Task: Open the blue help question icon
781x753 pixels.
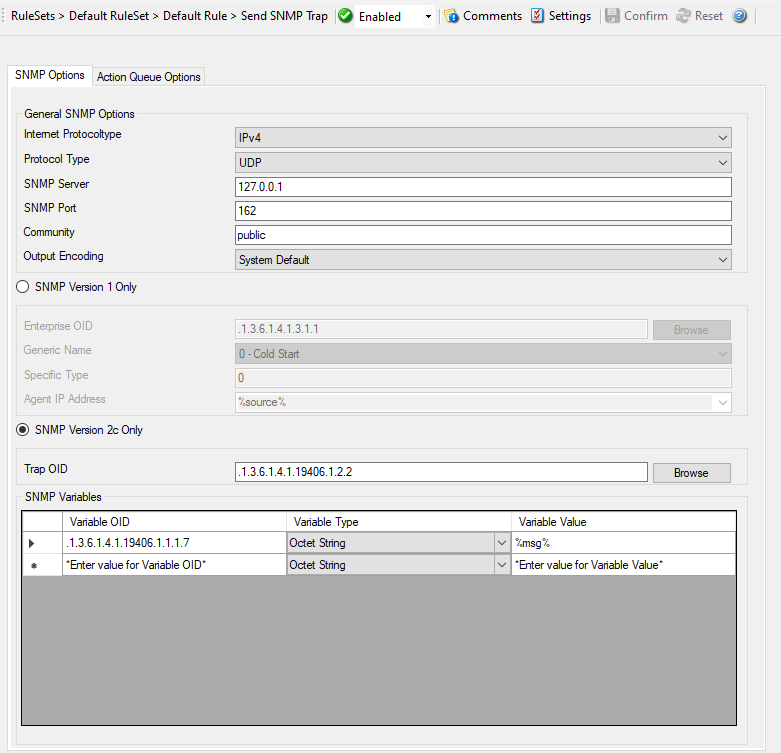Action: 740,16
